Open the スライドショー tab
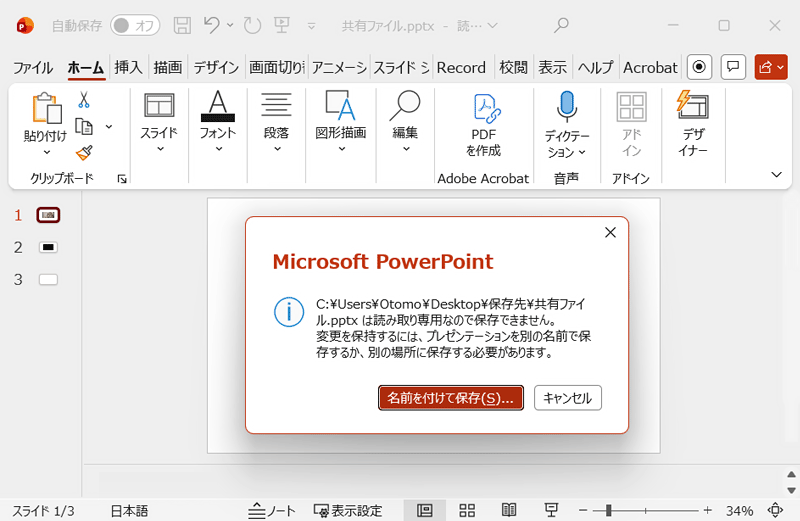This screenshot has height=521, width=800. click(x=402, y=67)
